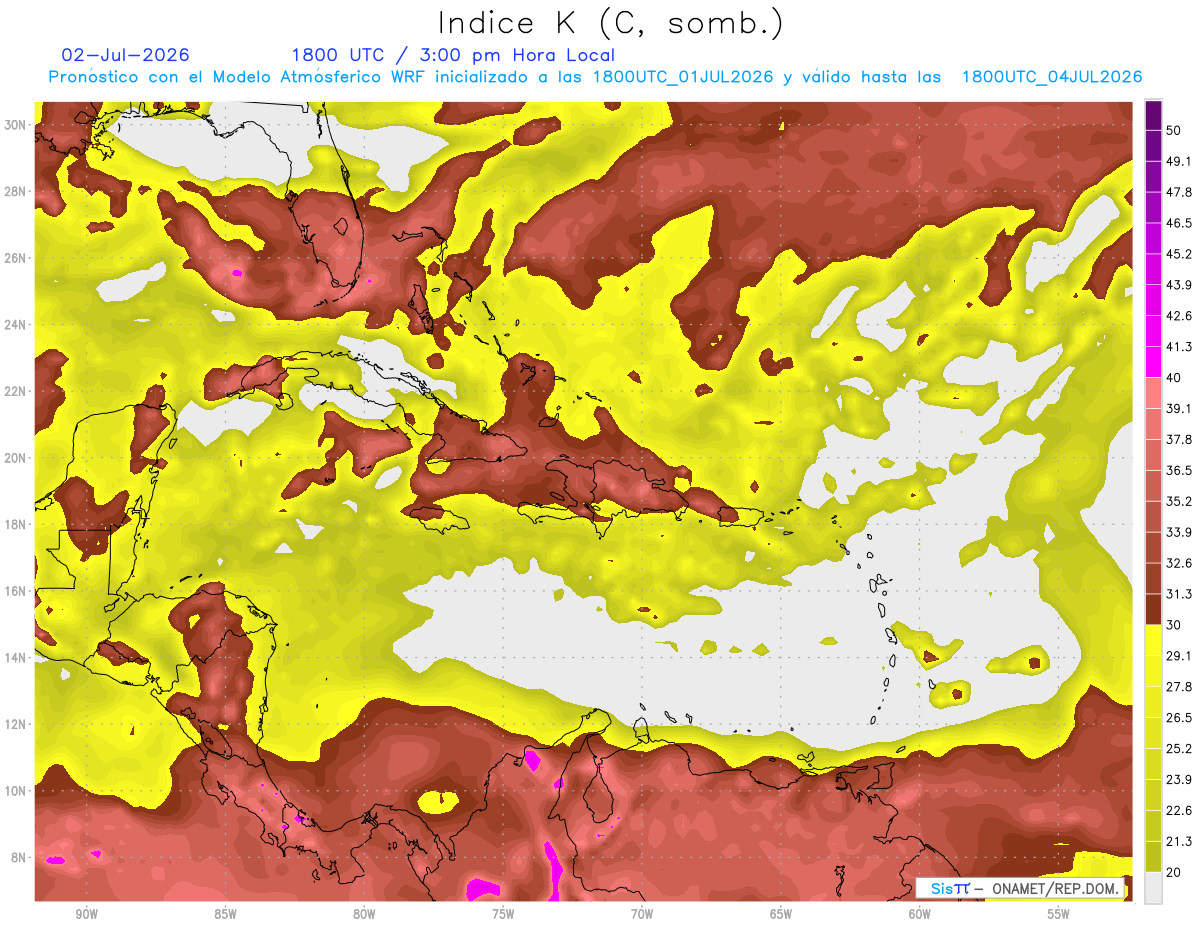Click the color scale value '46.5'
Viewport: 1200px width, 927px height.
(1179, 223)
